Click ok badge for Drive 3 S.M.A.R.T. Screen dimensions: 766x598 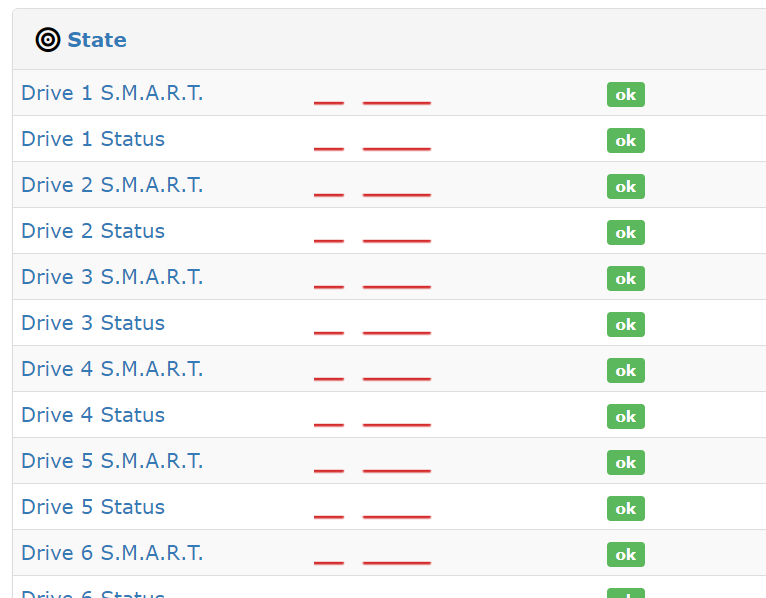(626, 278)
